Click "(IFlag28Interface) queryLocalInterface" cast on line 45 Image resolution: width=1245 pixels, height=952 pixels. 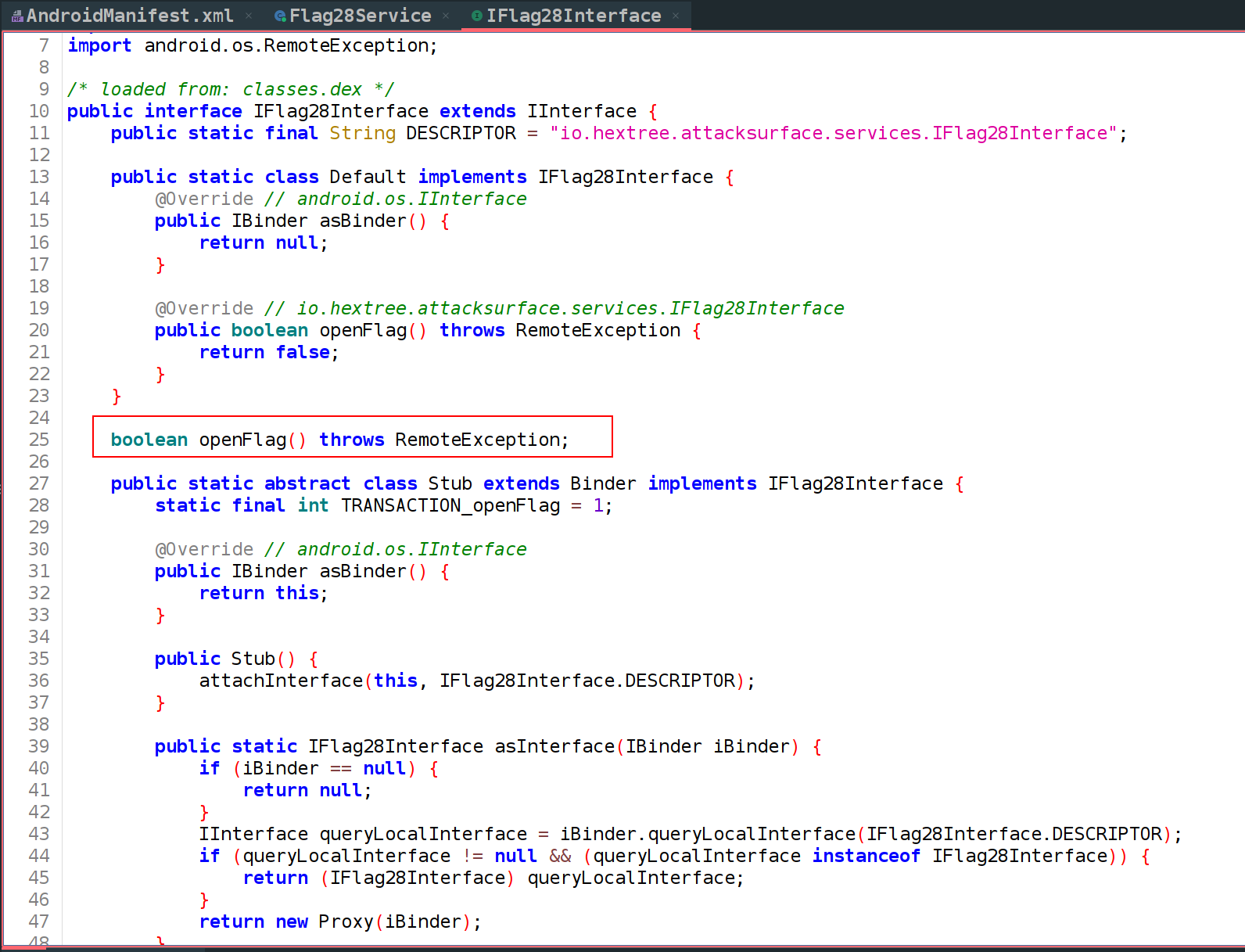(x=528, y=878)
